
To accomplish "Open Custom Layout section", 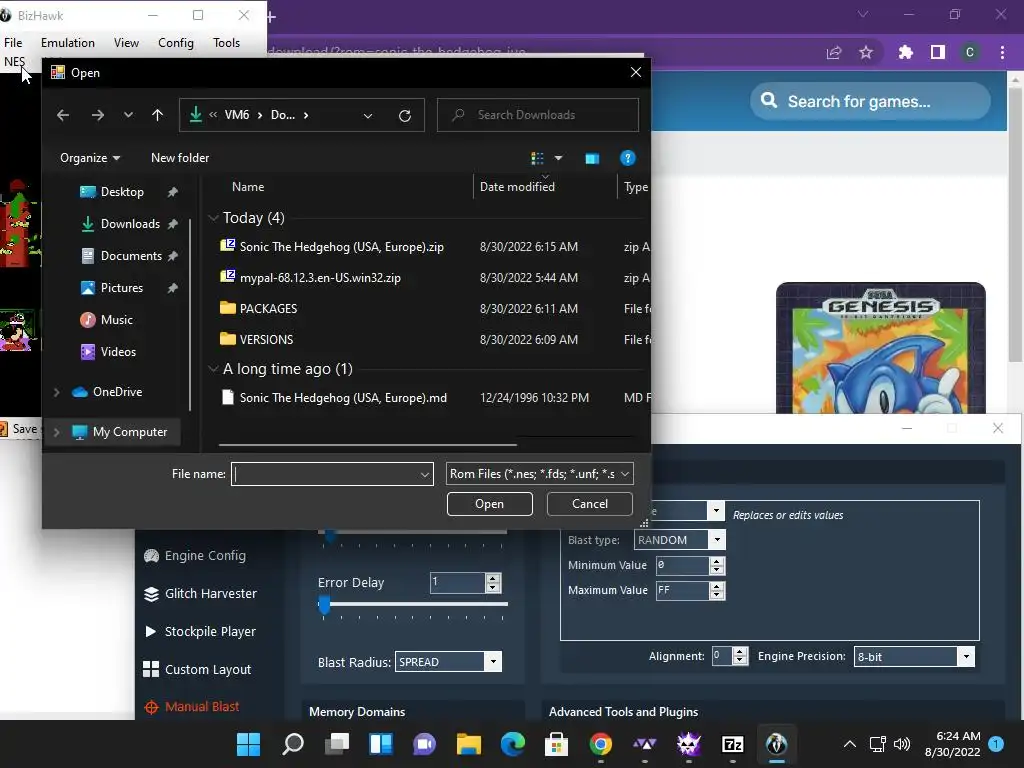I will click(197, 669).
